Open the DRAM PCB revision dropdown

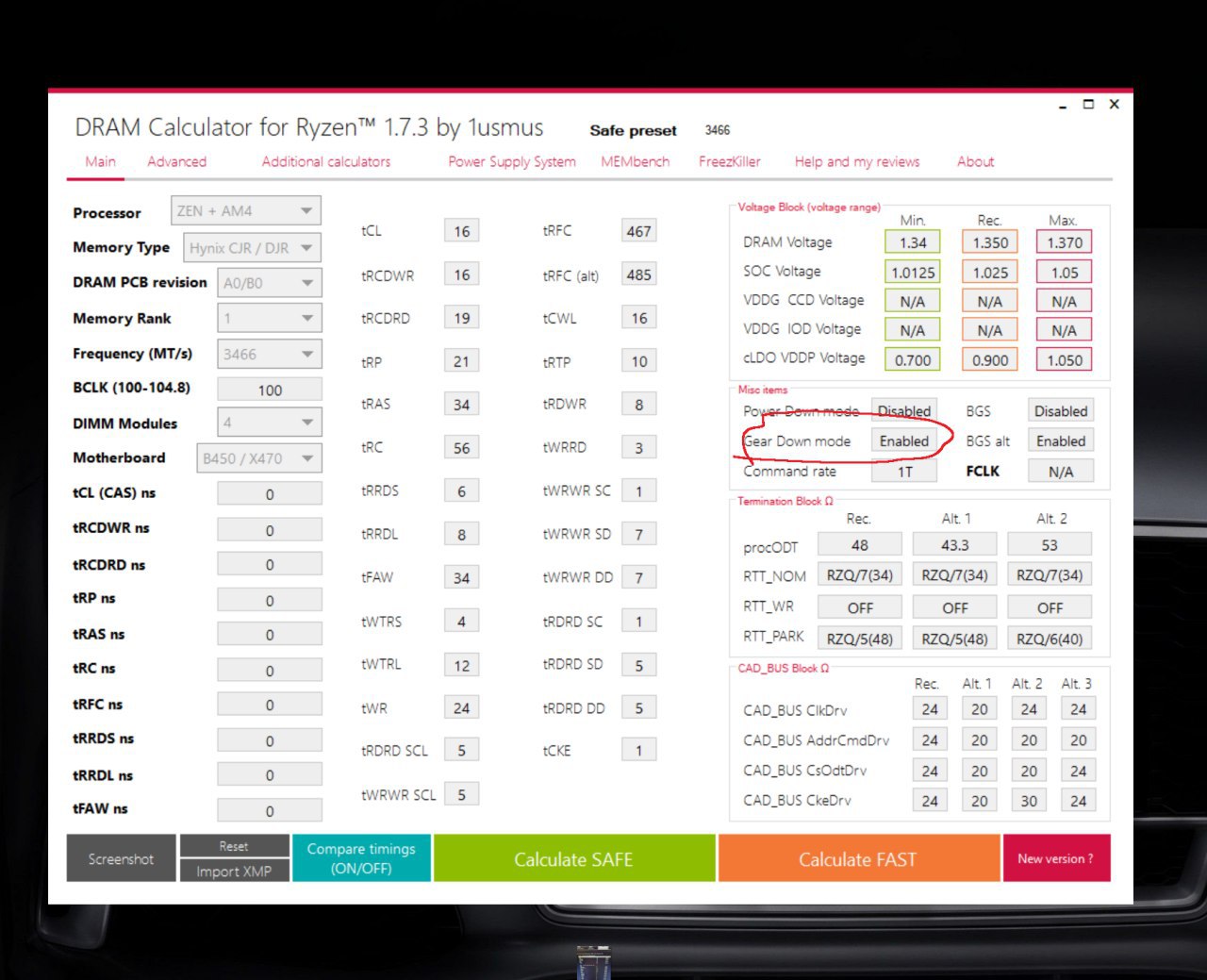(269, 282)
